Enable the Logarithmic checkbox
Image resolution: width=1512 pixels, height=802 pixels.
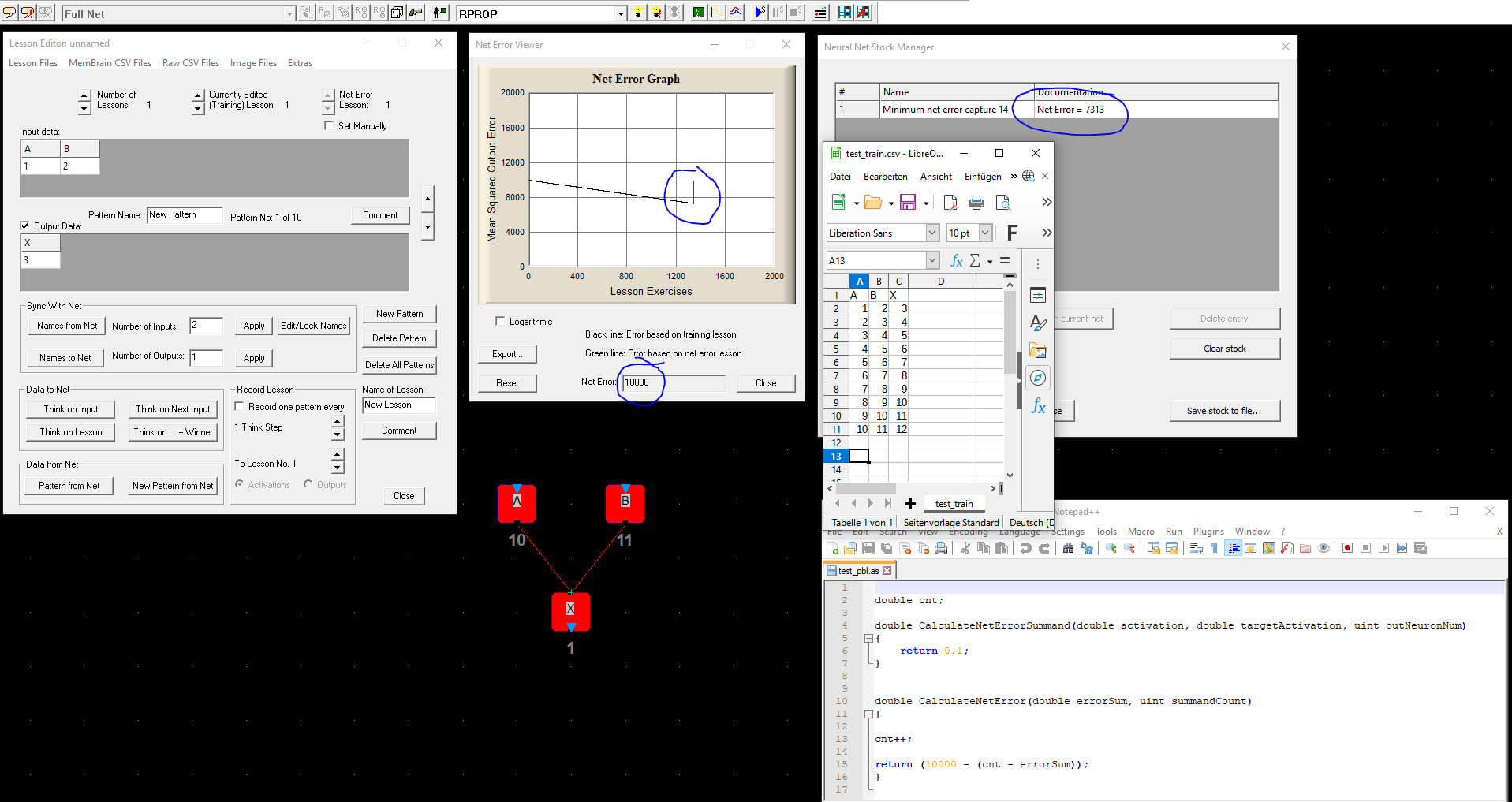500,321
